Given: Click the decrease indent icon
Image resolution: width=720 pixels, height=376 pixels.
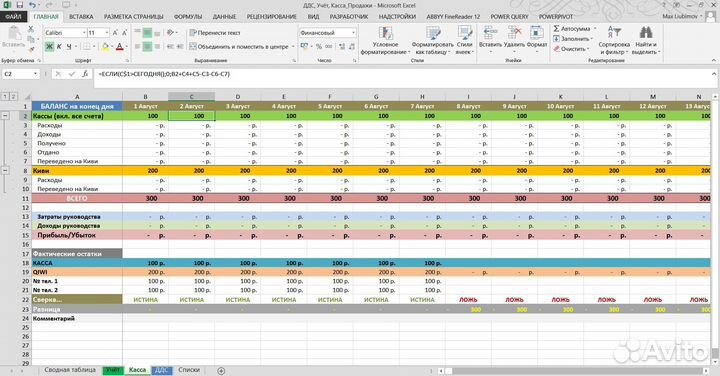Looking at the screenshot, I should point(170,46).
